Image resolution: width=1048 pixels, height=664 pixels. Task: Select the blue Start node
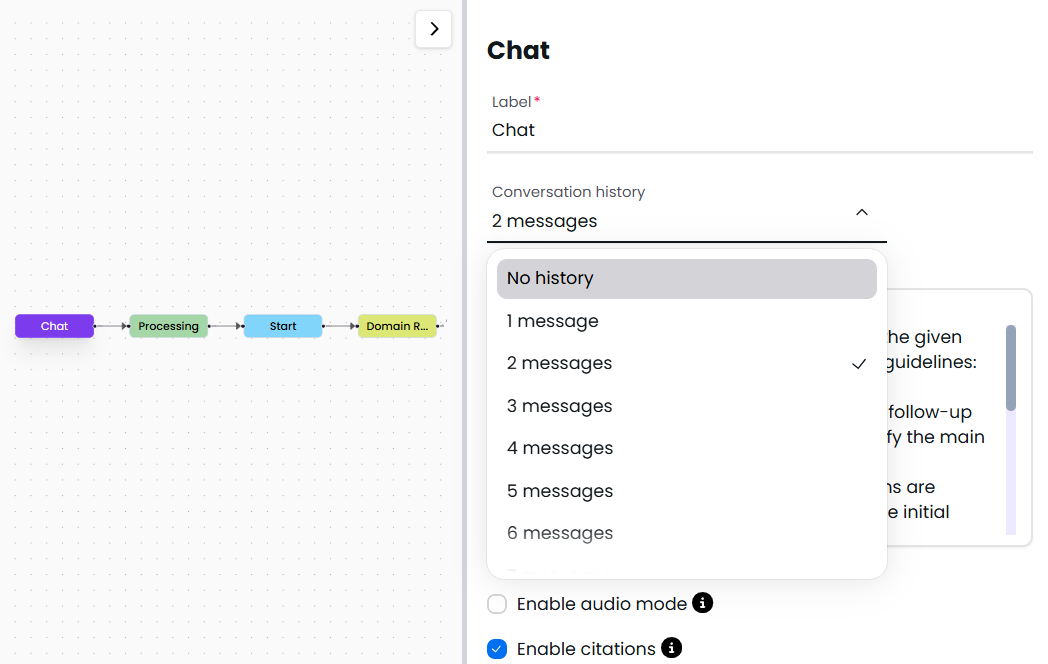(x=283, y=326)
